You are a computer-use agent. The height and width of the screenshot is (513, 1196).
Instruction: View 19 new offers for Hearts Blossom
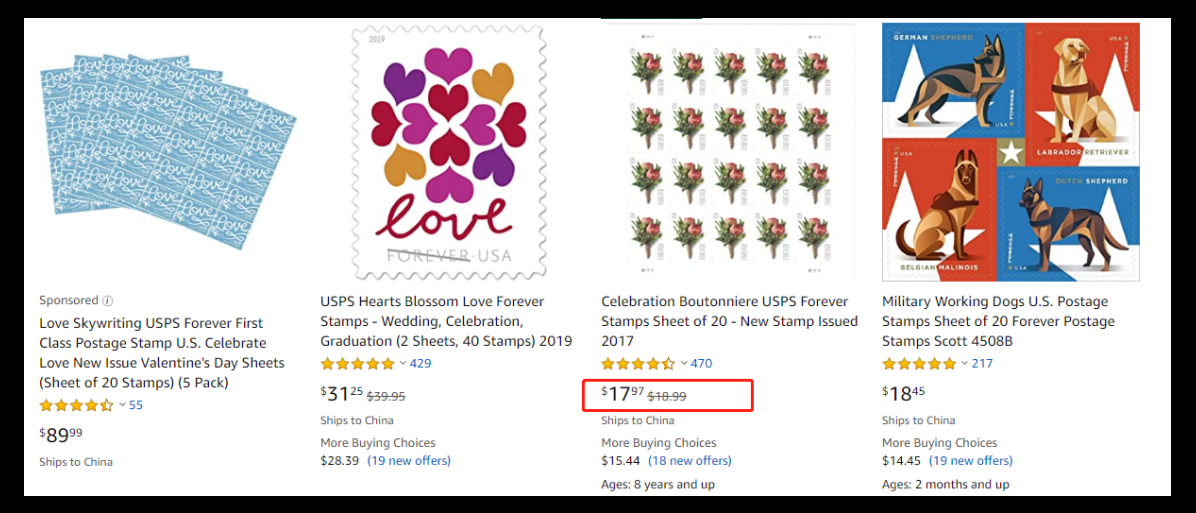(x=409, y=461)
